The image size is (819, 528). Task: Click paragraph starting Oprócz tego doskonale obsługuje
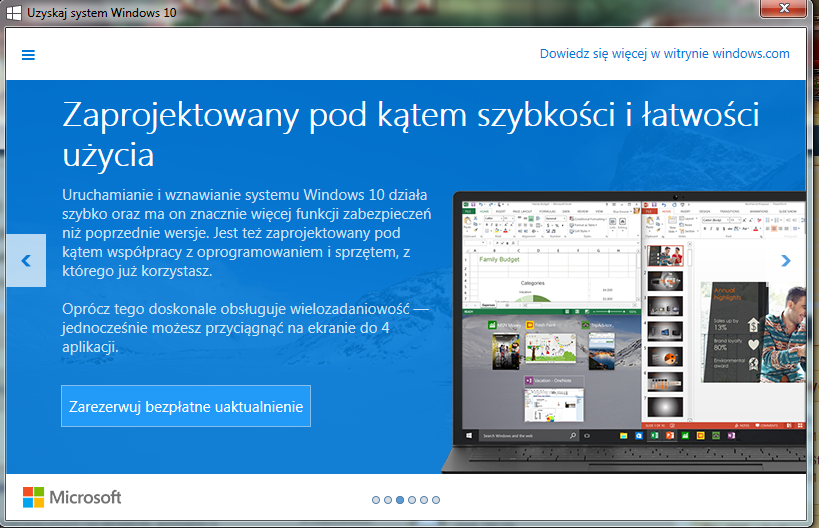click(x=245, y=328)
